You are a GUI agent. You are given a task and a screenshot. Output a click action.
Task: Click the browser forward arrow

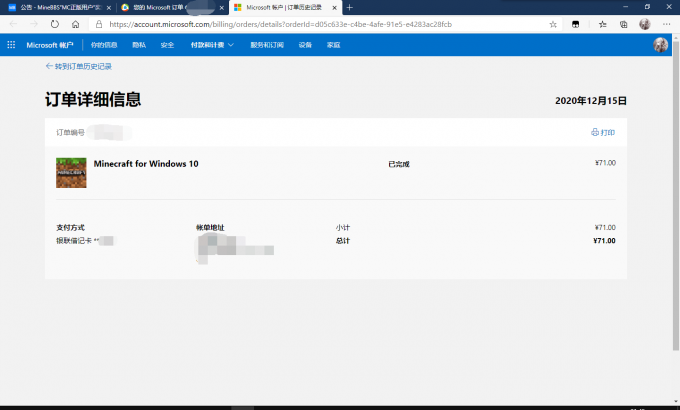pos(34,24)
